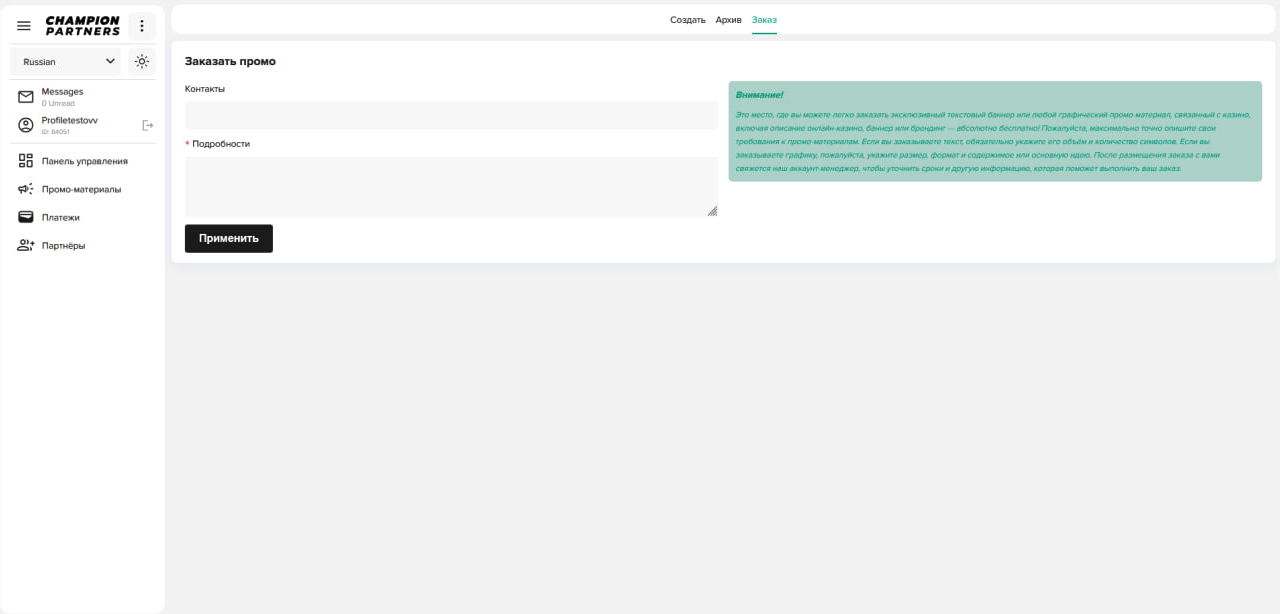1280x614 pixels.
Task: Open the hamburger menu icon
Action: (x=24, y=26)
